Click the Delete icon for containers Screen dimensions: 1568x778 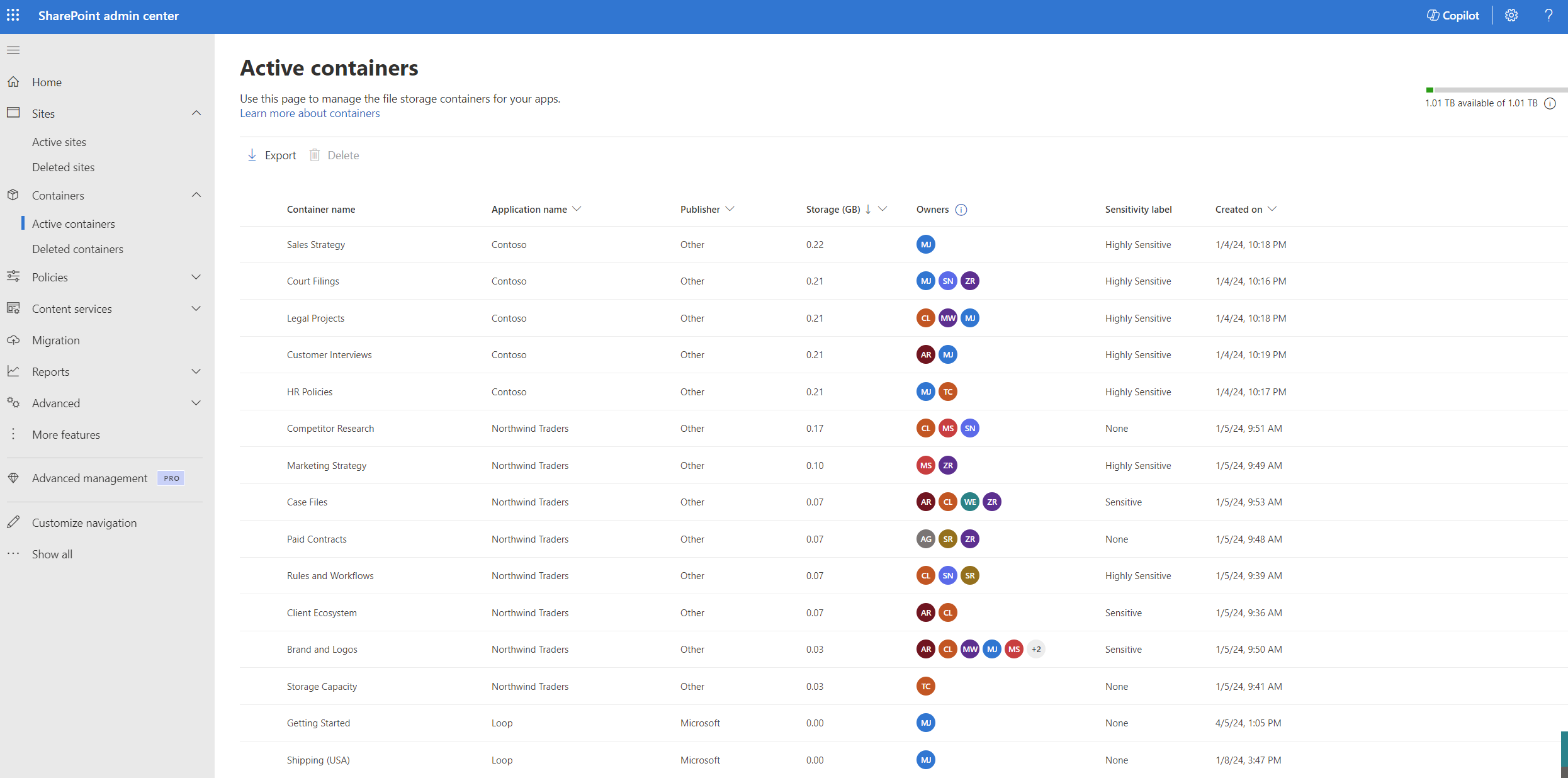click(x=315, y=154)
